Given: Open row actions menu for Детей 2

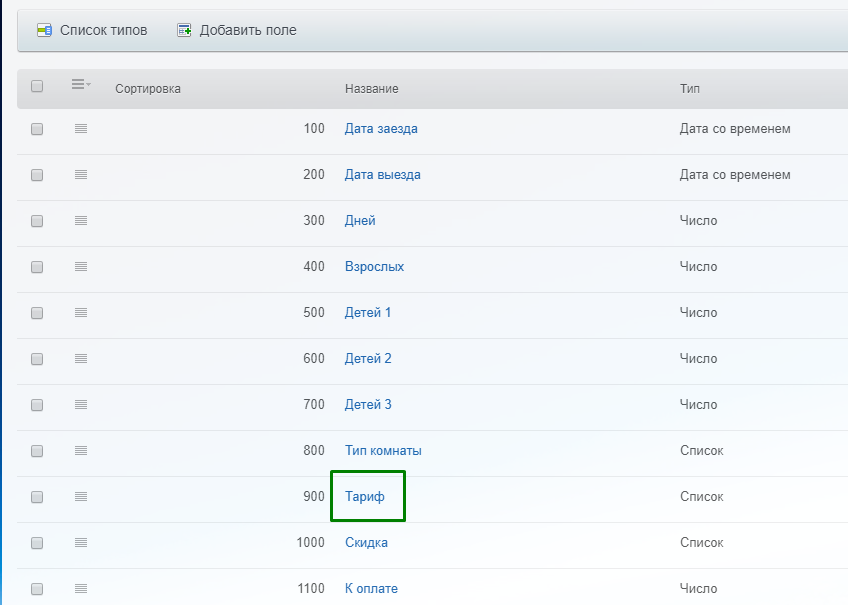Looking at the screenshot, I should point(81,359).
